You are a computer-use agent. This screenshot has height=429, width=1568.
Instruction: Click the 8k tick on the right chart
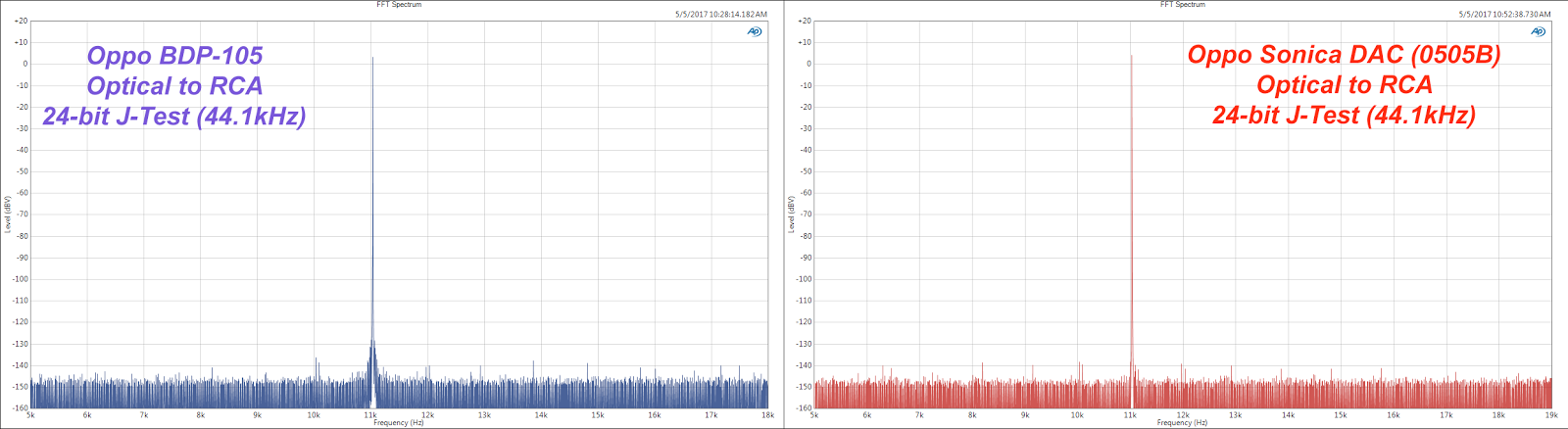pyautogui.click(x=972, y=415)
